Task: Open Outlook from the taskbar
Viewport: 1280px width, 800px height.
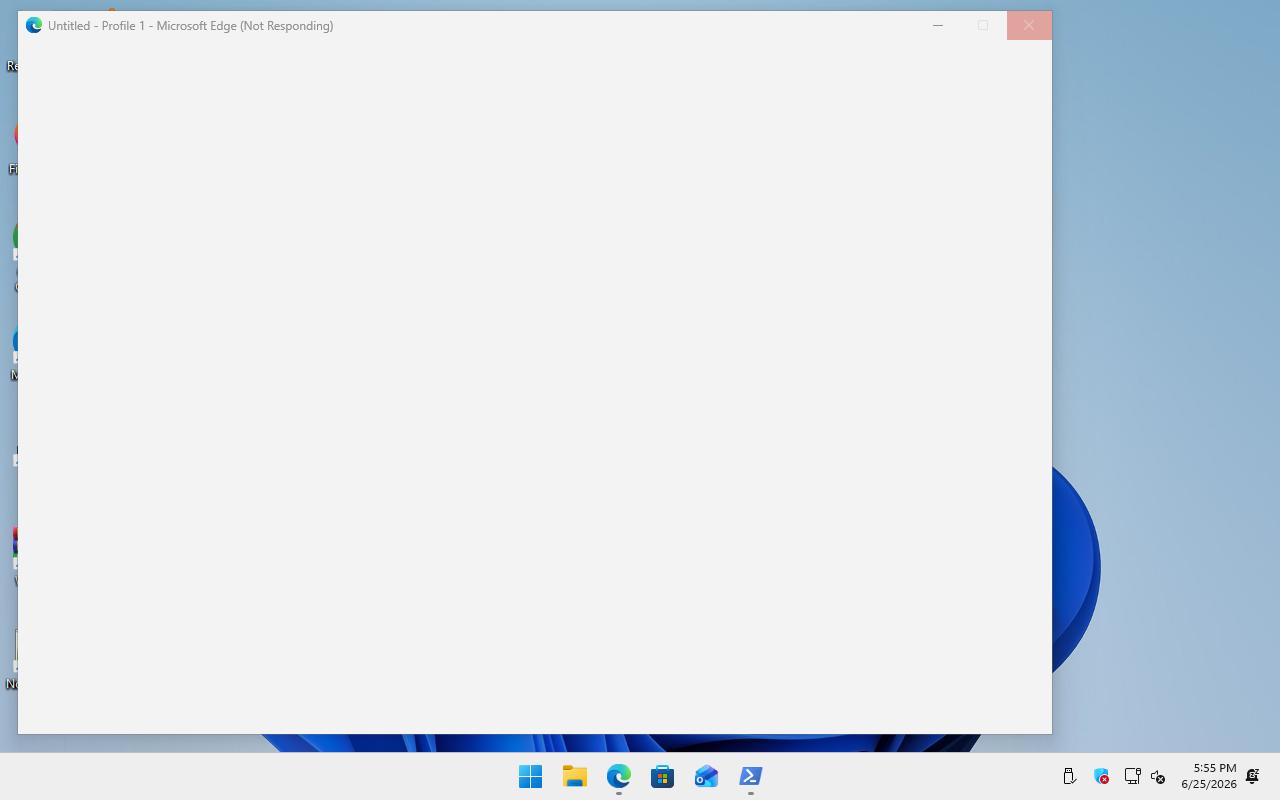Action: tap(706, 776)
